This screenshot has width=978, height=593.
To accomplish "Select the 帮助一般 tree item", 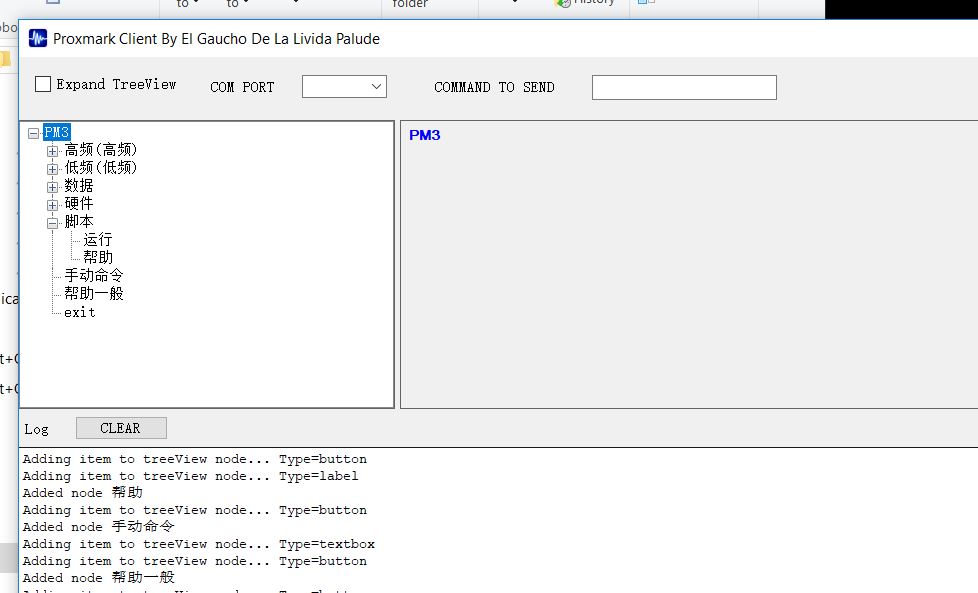I will point(94,294).
